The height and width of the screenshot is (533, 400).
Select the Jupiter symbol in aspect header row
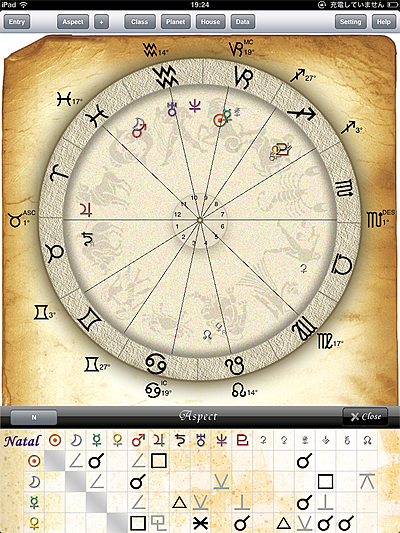tap(159, 441)
